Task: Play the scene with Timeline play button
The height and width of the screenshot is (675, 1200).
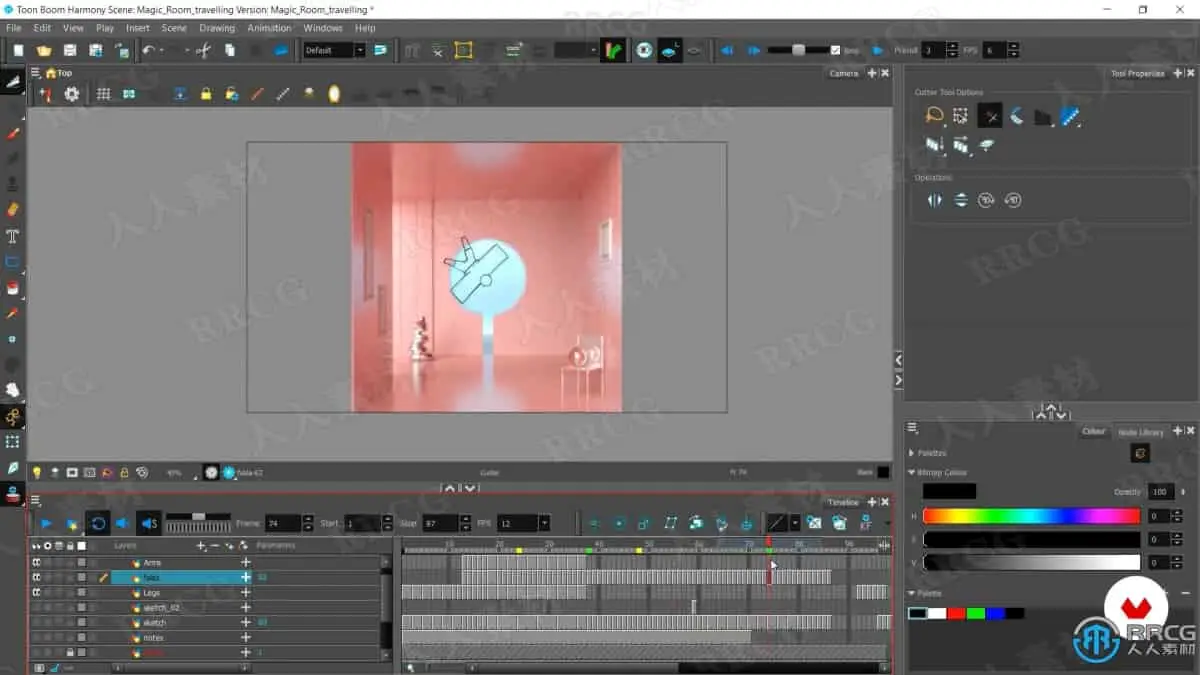Action: [47, 523]
